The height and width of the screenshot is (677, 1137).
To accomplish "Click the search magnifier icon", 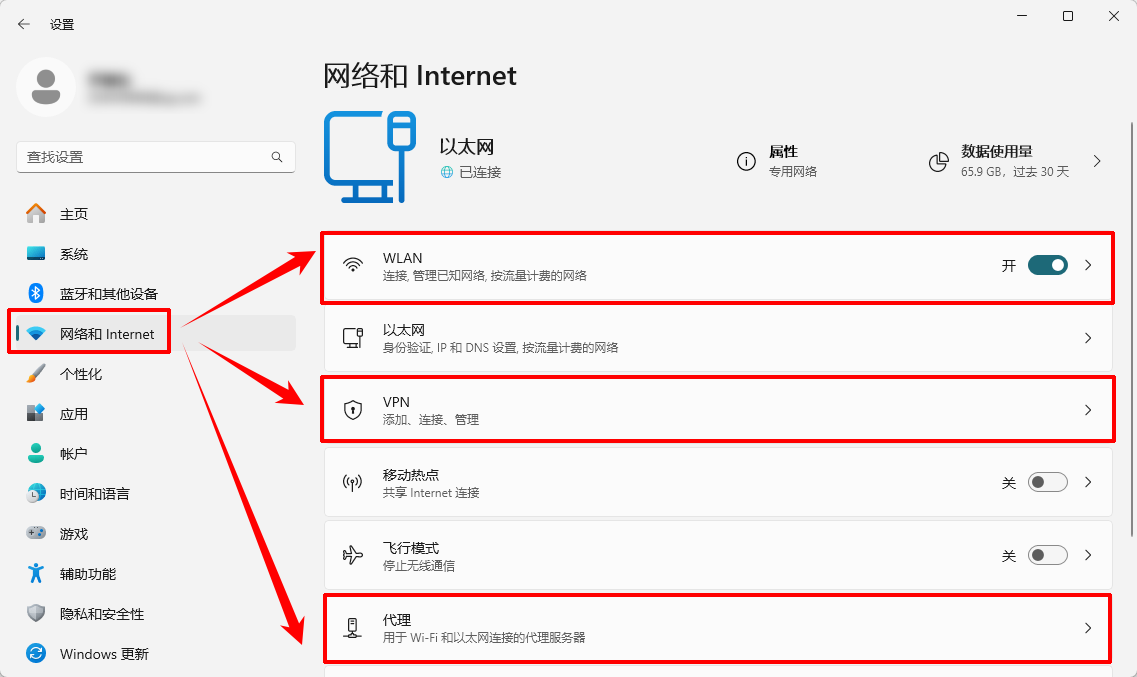I will point(277,157).
